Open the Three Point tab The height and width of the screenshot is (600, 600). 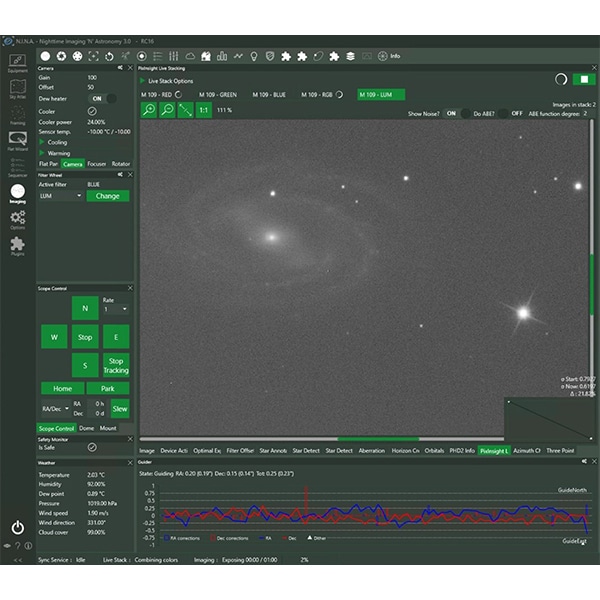click(x=560, y=451)
